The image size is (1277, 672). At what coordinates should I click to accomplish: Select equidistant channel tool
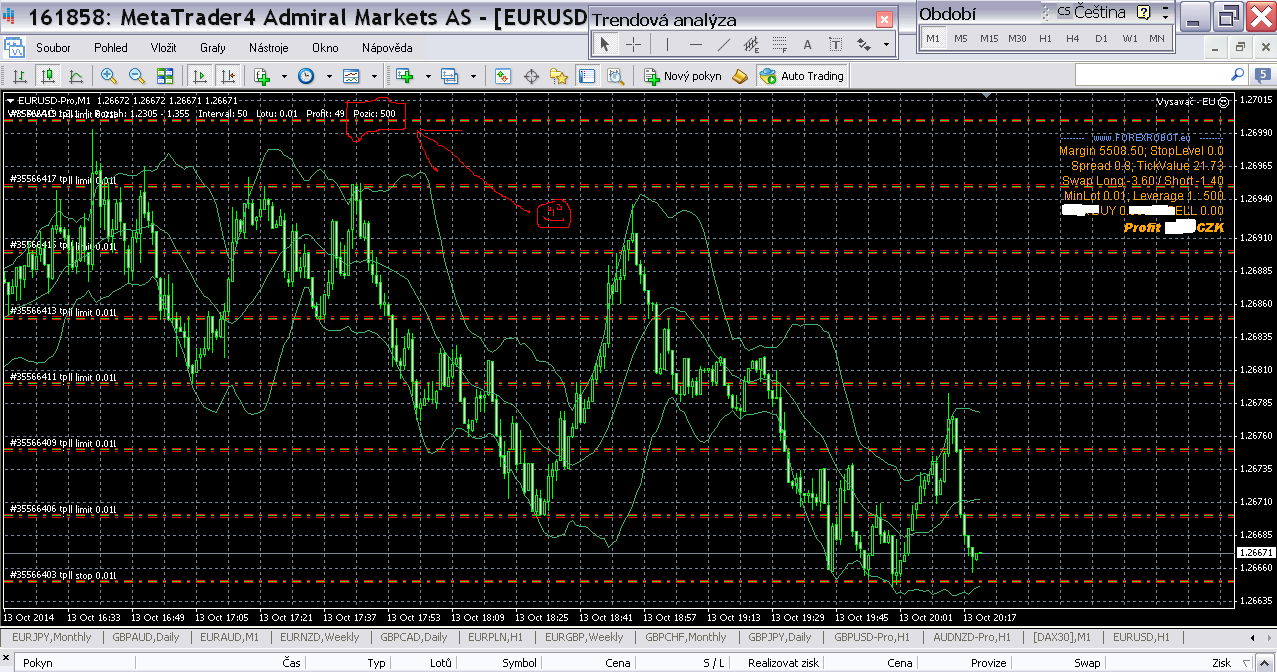[x=752, y=44]
